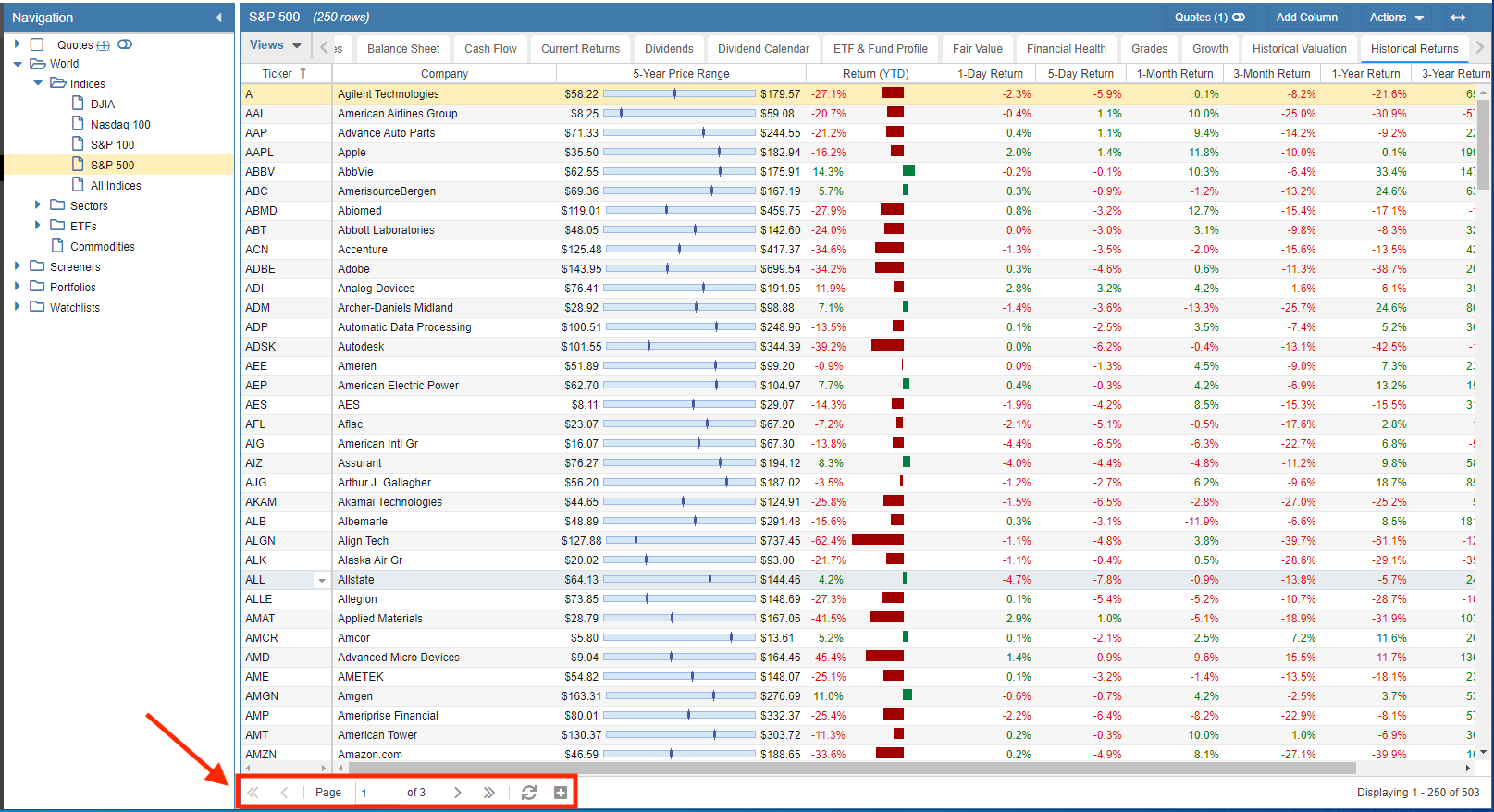This screenshot has width=1494, height=812.
Task: Open the DJIA index page
Action: pos(103,105)
